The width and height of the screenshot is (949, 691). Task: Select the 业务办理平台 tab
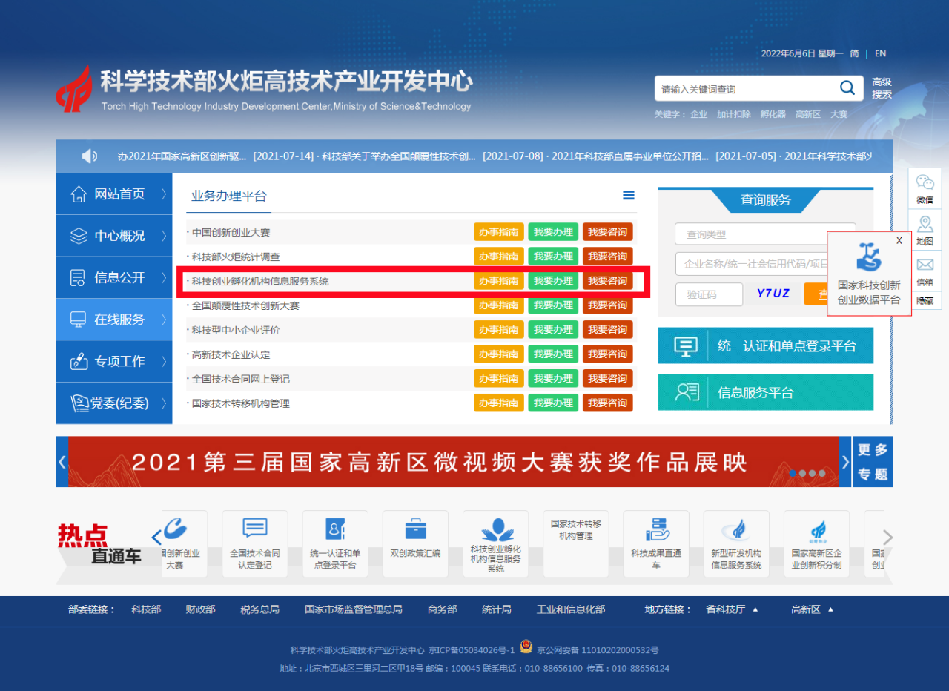tap(229, 196)
